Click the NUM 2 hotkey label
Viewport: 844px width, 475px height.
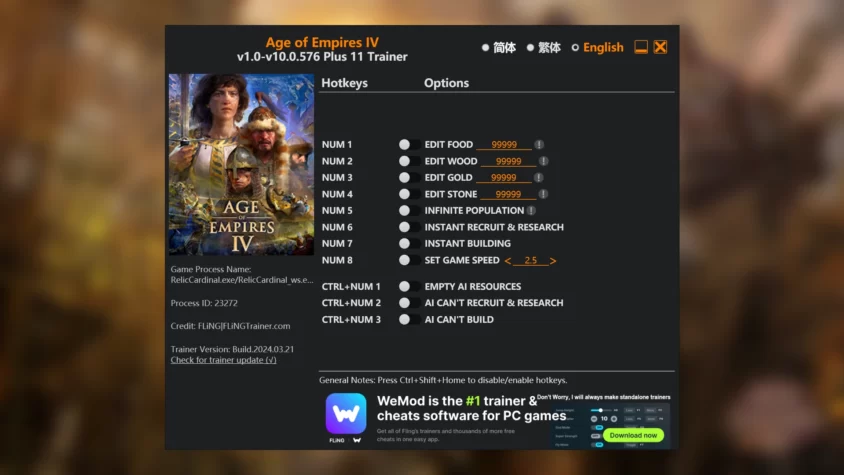click(337, 161)
